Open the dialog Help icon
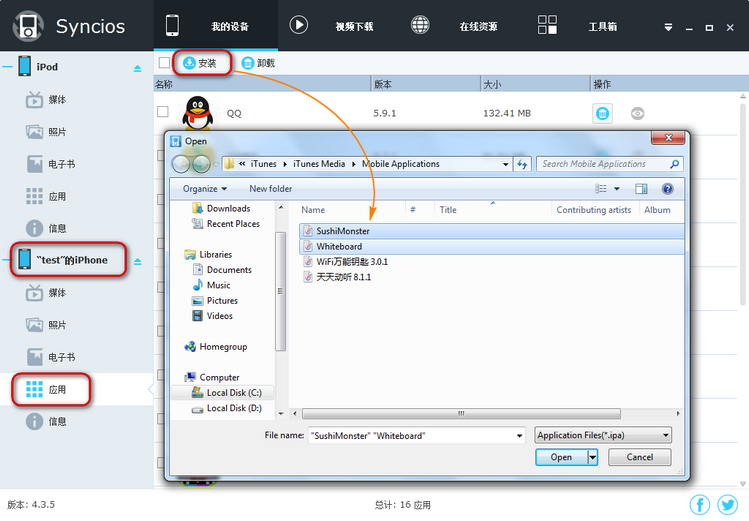This screenshot has height=521, width=749. (x=667, y=189)
